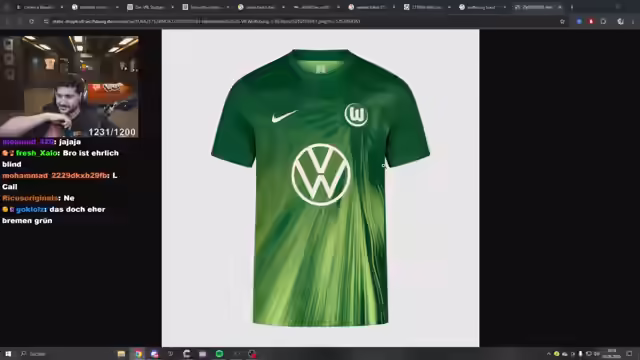Click chat username 'mohammad_2229dkxb29fb'
Image resolution: width=640 pixels, height=360 pixels.
[x=55, y=176]
